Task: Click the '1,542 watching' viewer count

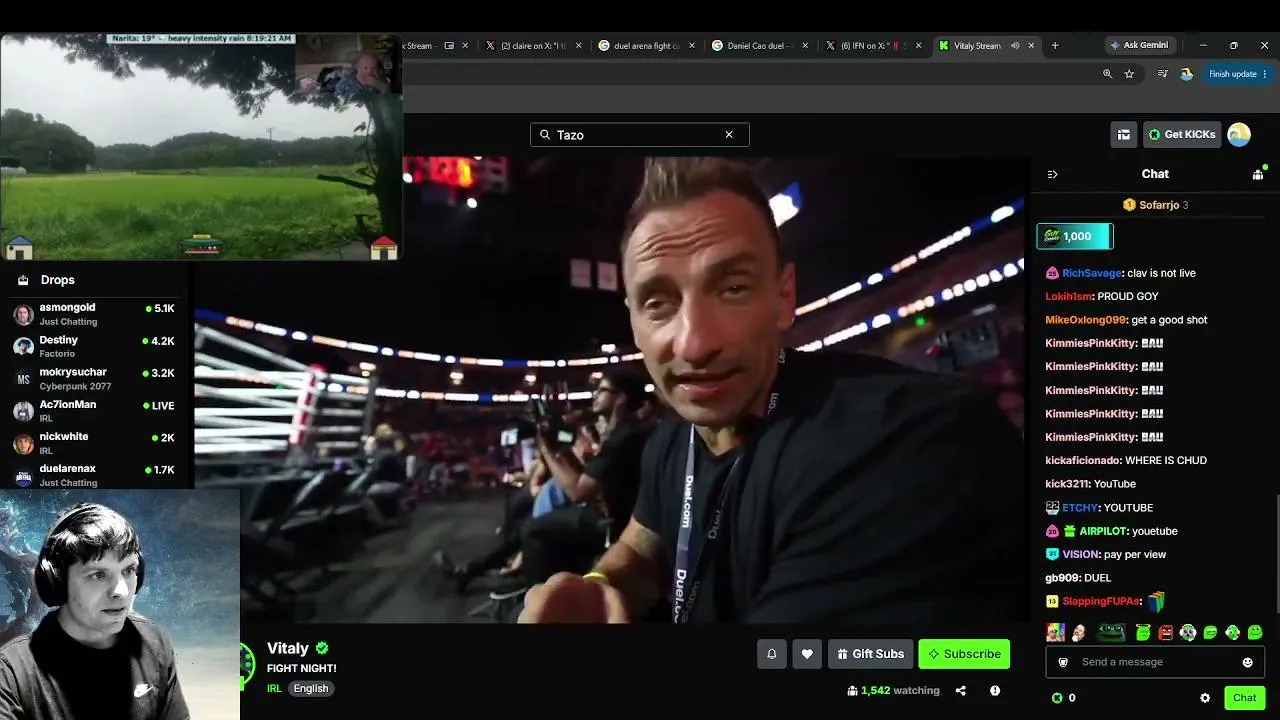Action: click(x=893, y=691)
